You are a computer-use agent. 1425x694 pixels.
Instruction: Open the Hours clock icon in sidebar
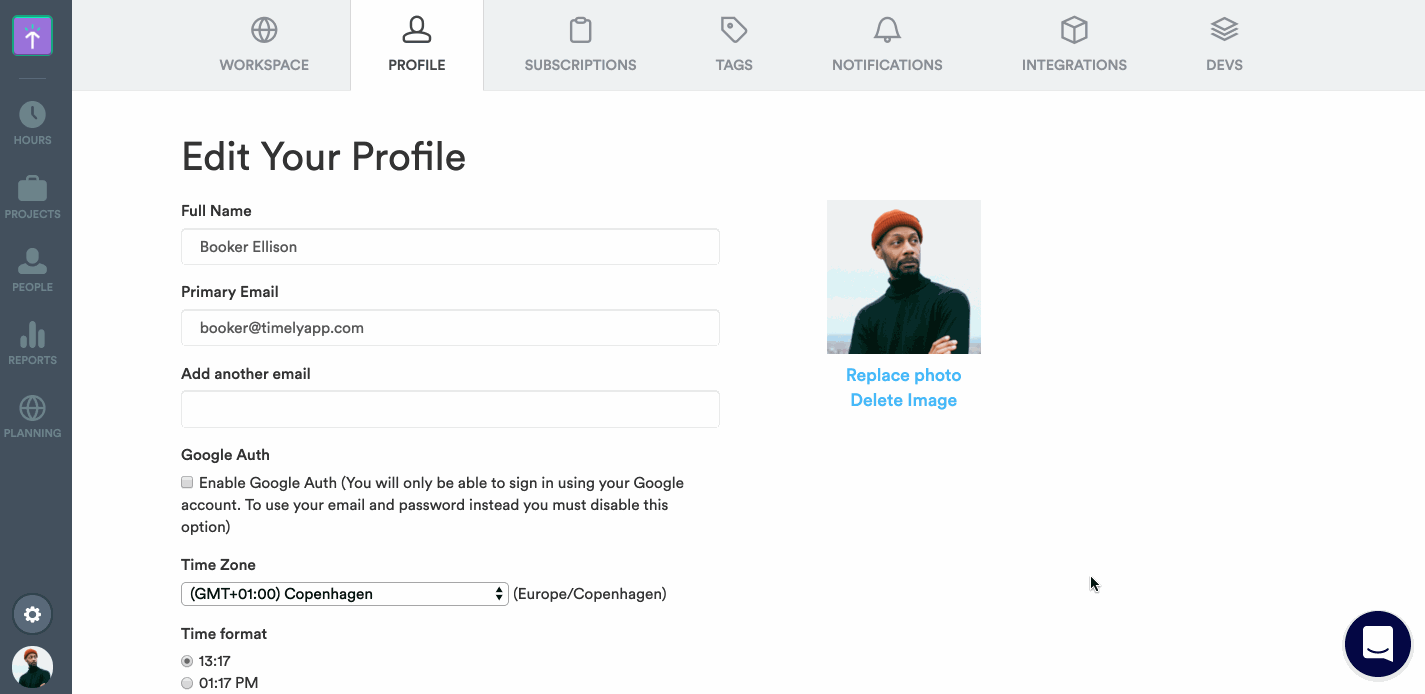(32, 115)
